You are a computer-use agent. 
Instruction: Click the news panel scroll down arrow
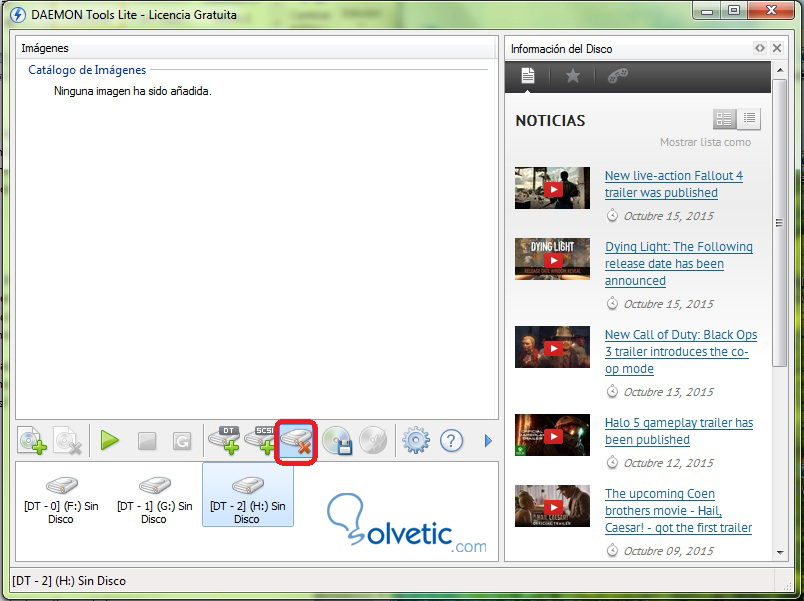tap(780, 553)
